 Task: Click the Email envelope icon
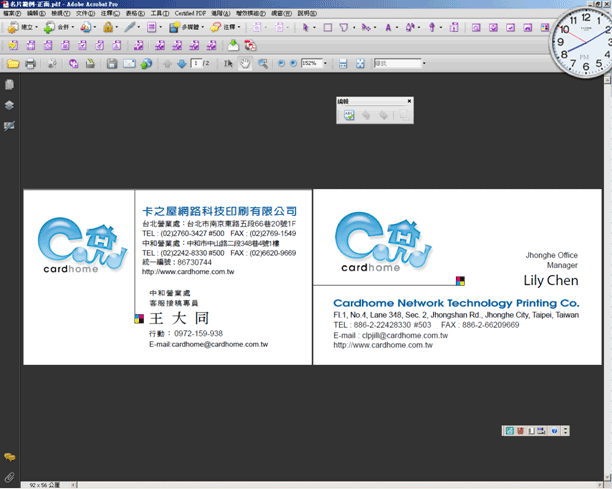coord(129,64)
